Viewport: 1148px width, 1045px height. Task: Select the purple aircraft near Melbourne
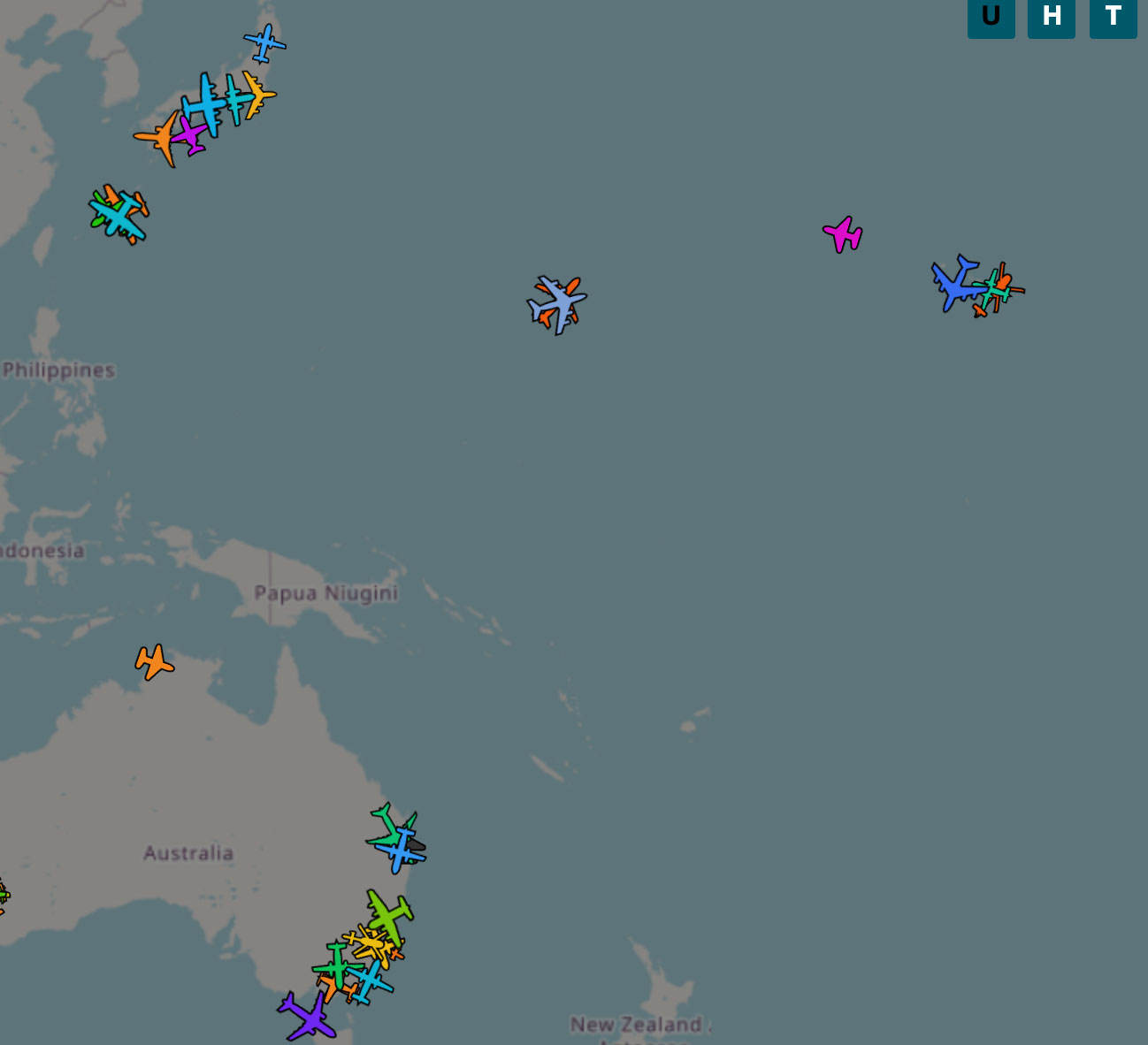click(x=308, y=1017)
